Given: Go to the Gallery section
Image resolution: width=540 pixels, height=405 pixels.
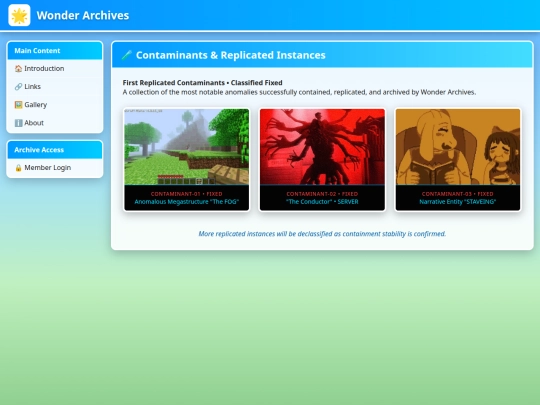Looking at the screenshot, I should click(x=35, y=105).
